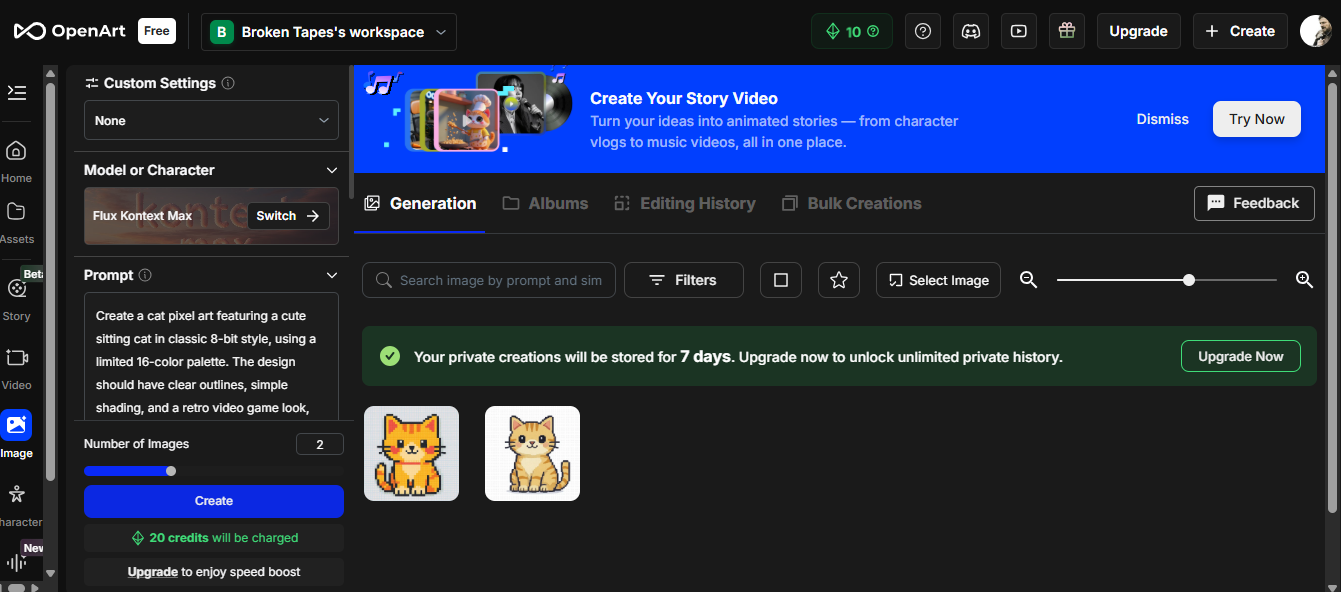Screen dimensions: 1341x592
Task: Switch to the Generation tab
Action: pos(420,203)
